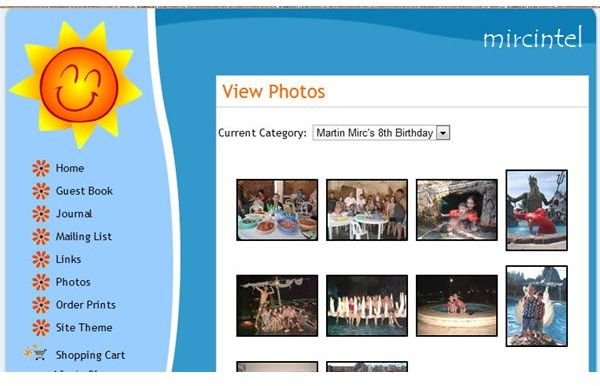Click the flower icon beside Journal
The width and height of the screenshot is (600, 386).
click(x=41, y=213)
